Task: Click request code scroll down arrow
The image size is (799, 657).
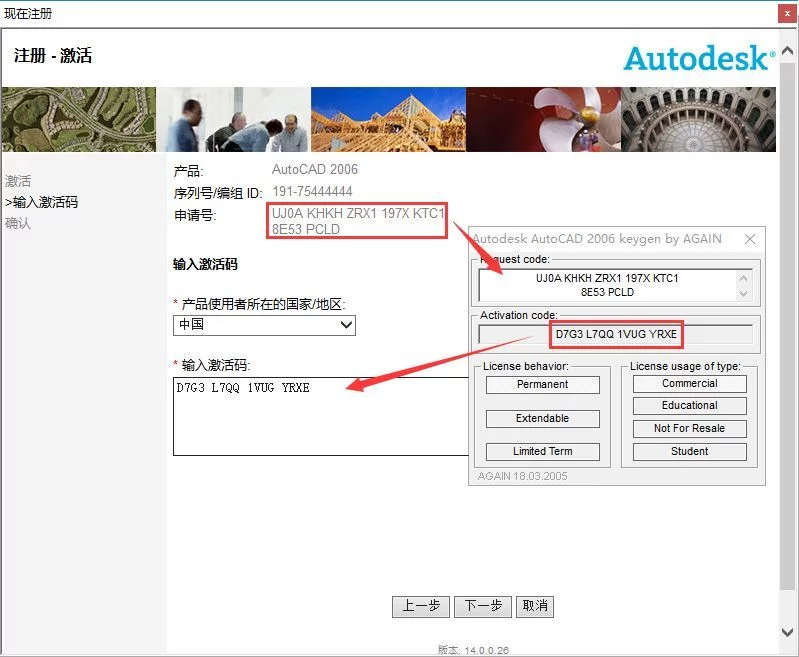Action: tap(743, 294)
